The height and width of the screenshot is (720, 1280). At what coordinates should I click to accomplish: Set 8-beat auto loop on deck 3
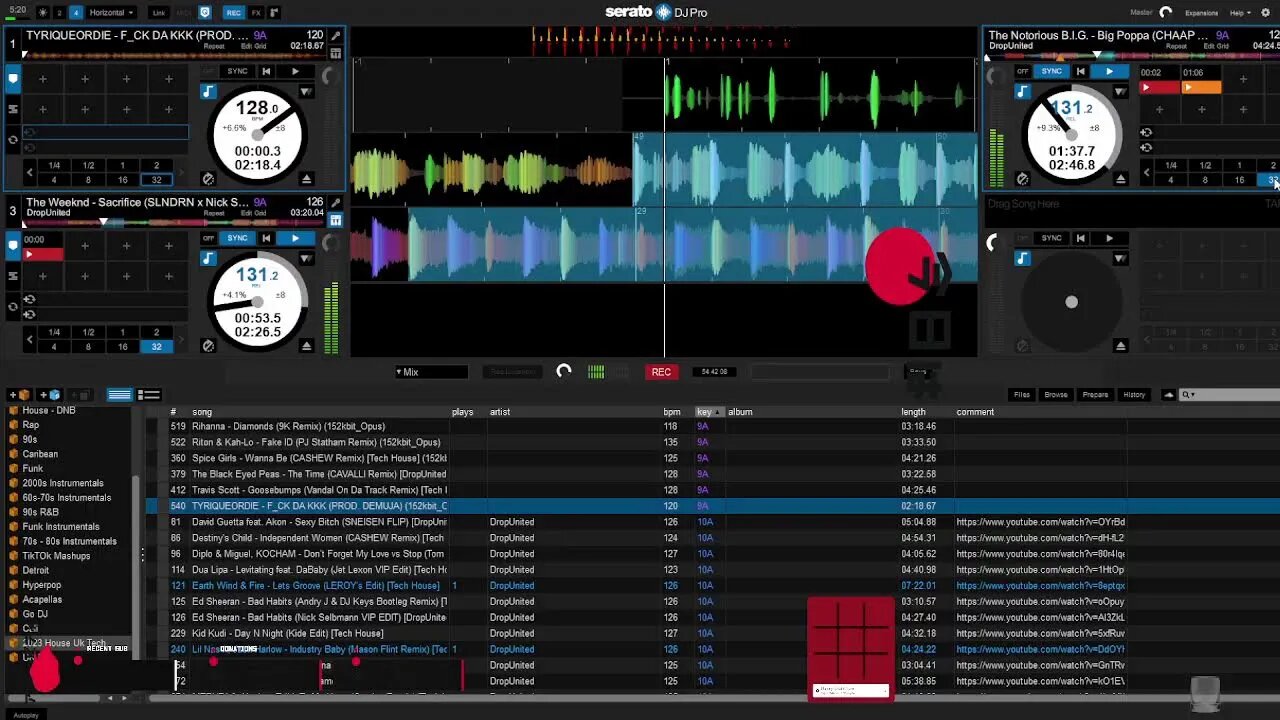(x=88, y=347)
